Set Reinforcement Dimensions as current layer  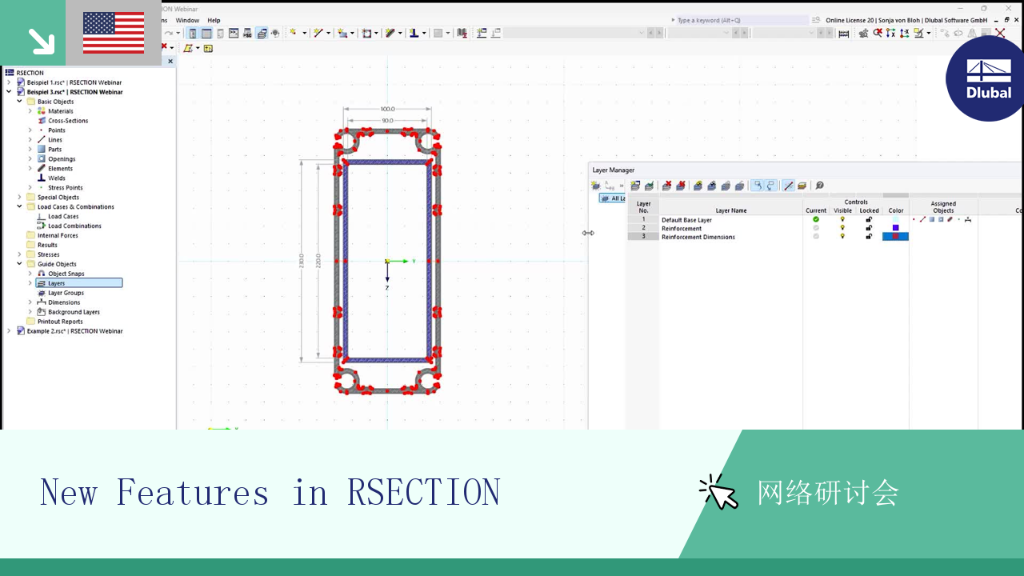(816, 236)
